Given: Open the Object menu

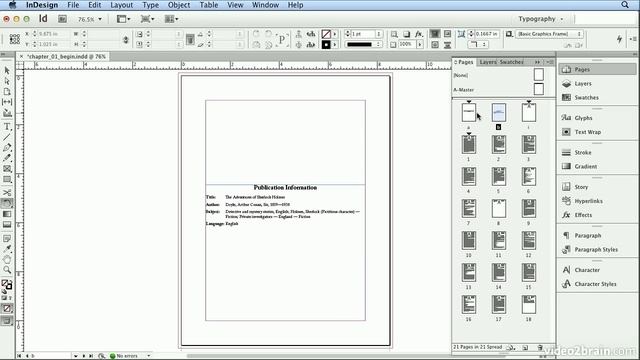Looking at the screenshot, I should pyautogui.click(x=179, y=5).
